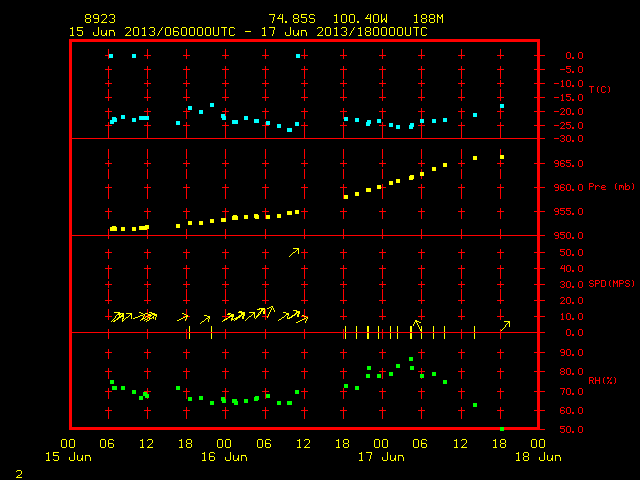The height and width of the screenshot is (480, 640).
Task: Click the wind arrow at 50 MPS level
Action: [x=294, y=253]
